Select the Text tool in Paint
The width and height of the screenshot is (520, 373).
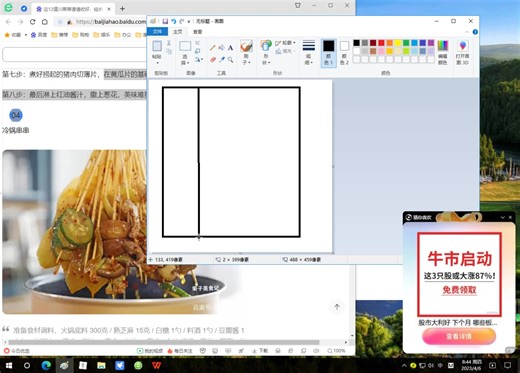(230, 48)
